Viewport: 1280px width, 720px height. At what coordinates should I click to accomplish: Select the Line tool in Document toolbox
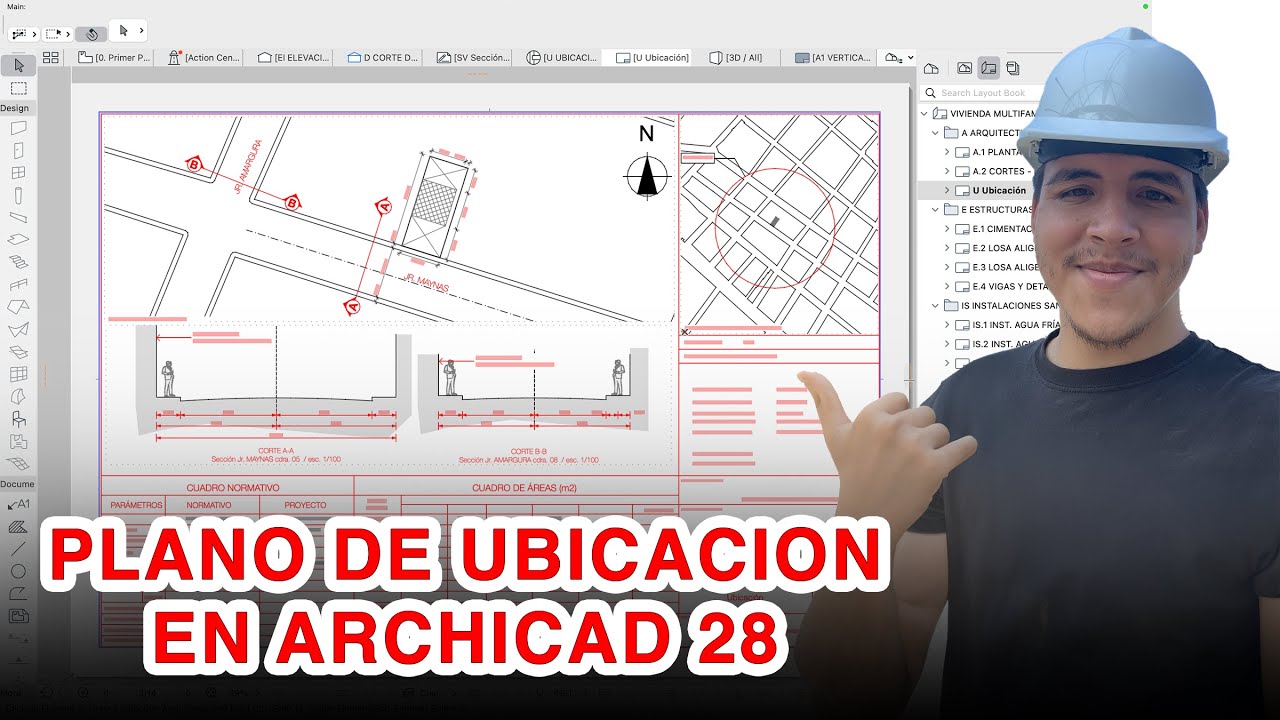(18, 549)
